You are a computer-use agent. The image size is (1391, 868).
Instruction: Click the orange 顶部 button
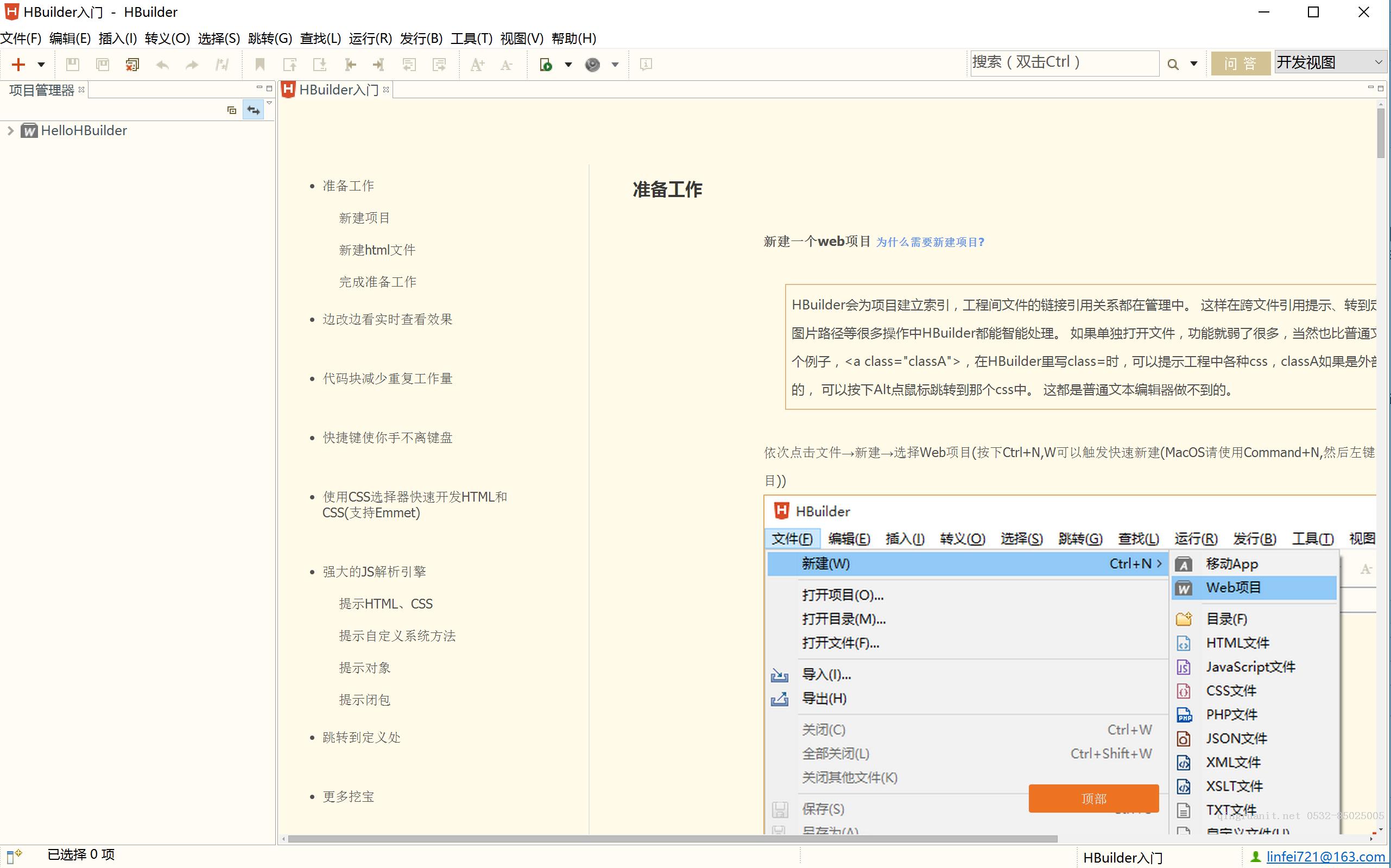tap(1093, 799)
